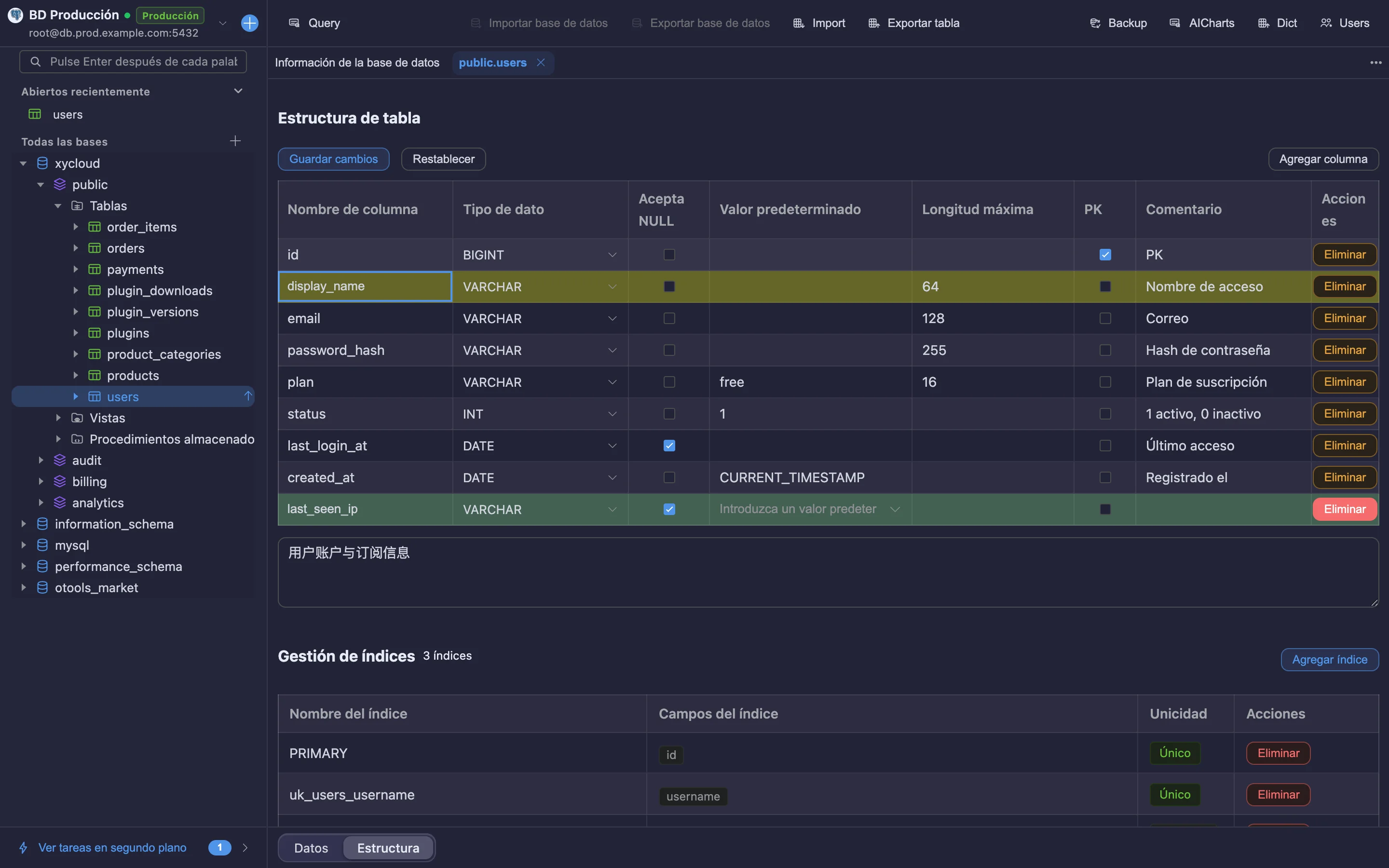Image resolution: width=1389 pixels, height=868 pixels.
Task: Collapse the Abiertos recientemente section
Action: click(238, 91)
